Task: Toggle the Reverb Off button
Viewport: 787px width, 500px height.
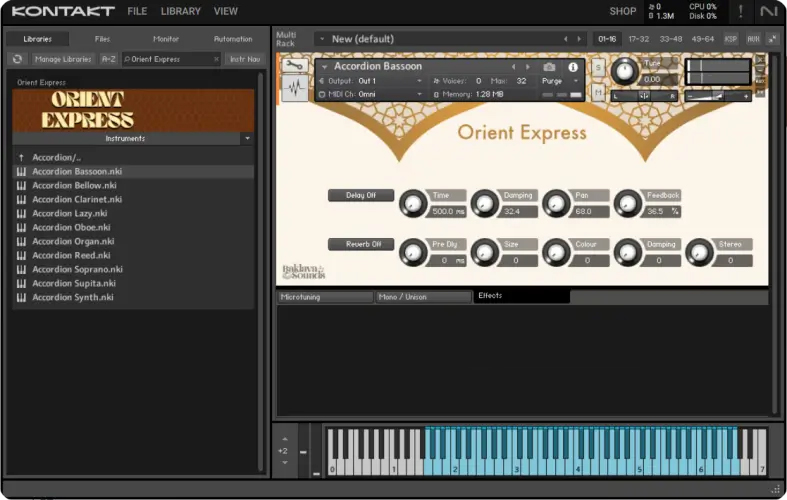Action: (x=361, y=244)
